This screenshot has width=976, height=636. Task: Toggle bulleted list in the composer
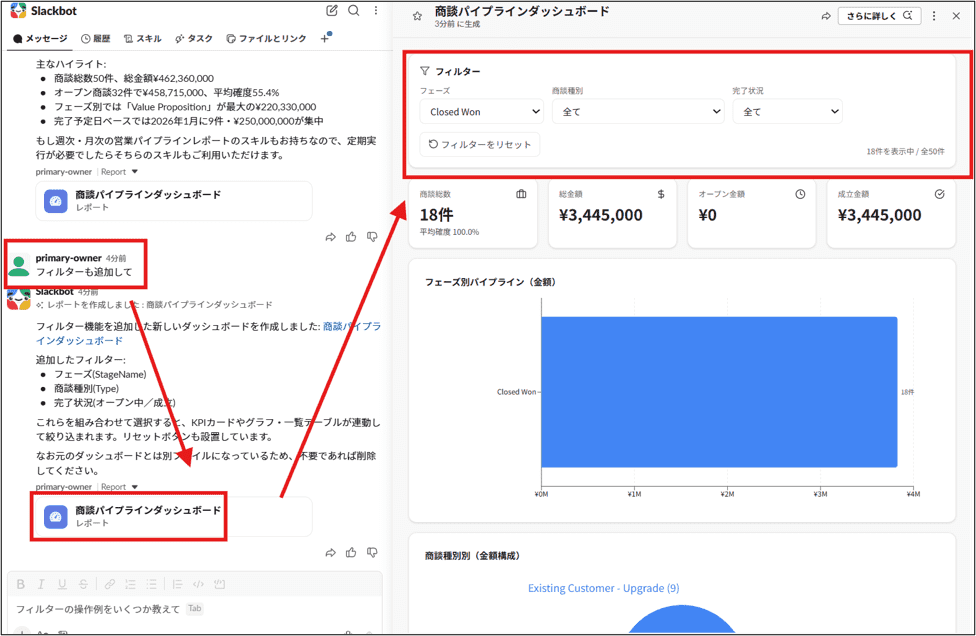tap(151, 584)
